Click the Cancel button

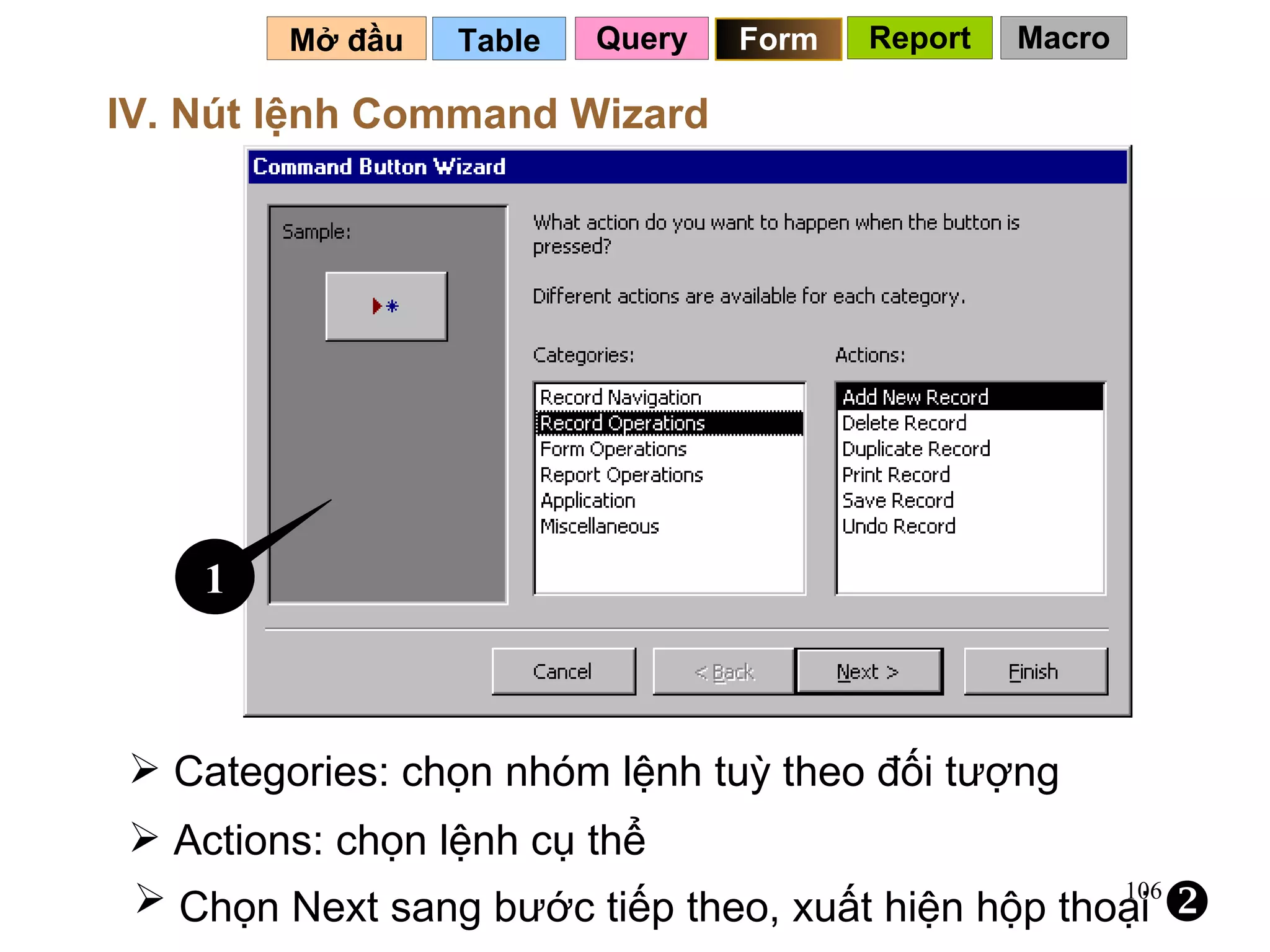[x=564, y=672]
